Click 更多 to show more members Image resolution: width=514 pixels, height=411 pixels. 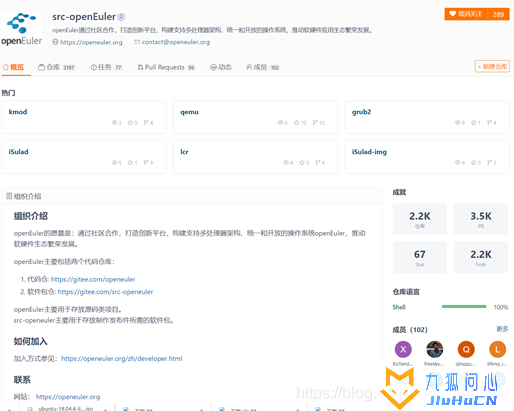point(502,329)
